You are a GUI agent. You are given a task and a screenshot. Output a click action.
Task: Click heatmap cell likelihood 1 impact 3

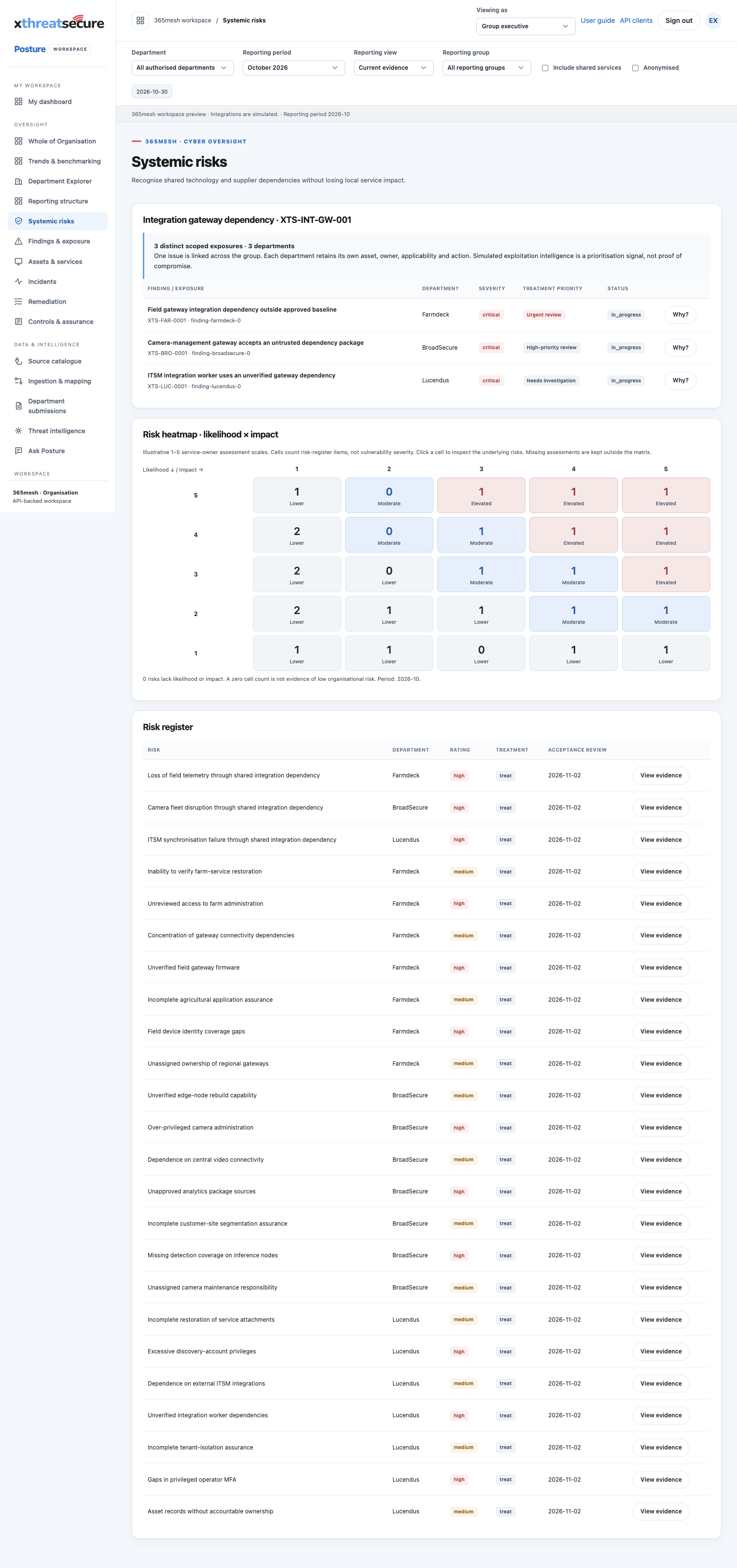[482, 654]
